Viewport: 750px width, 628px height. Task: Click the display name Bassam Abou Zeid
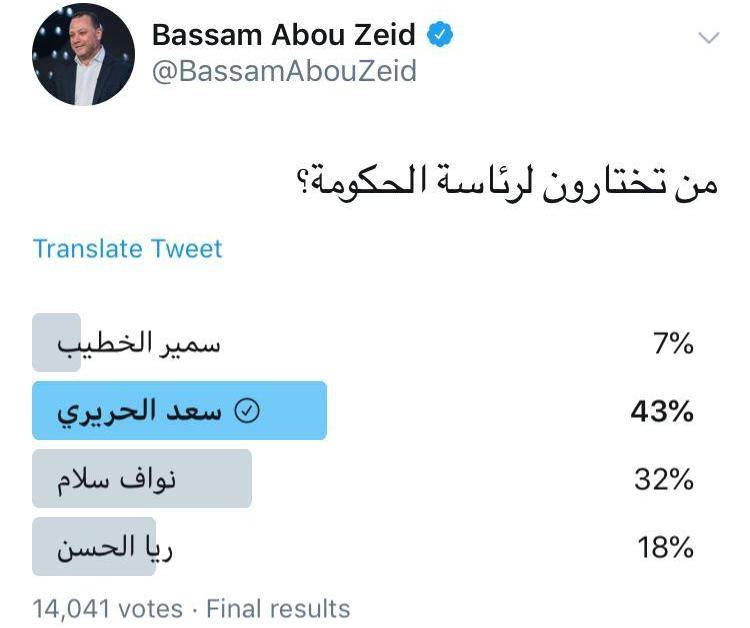pos(284,36)
